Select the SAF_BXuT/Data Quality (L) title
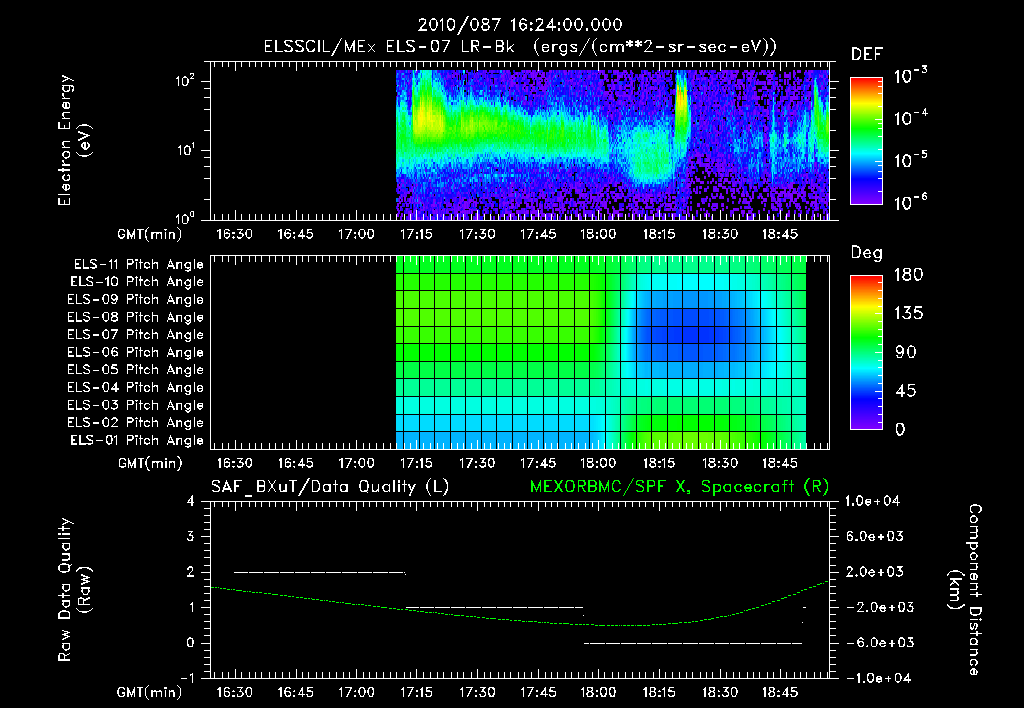The image size is (1024, 708). (330, 487)
